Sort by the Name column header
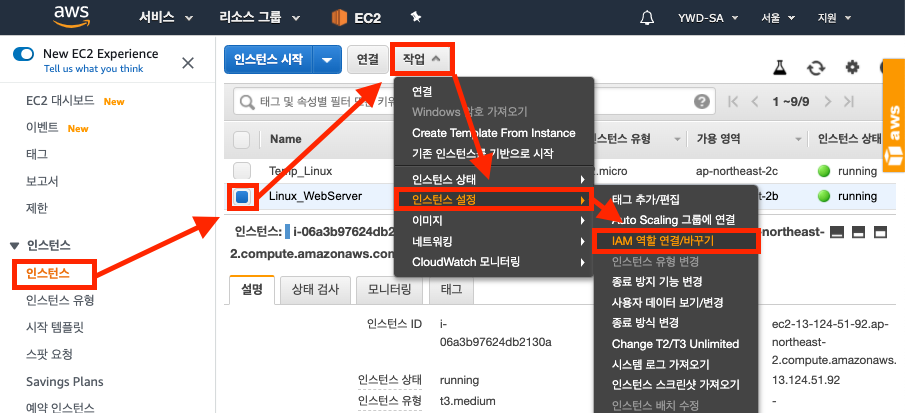This screenshot has width=905, height=413. click(x=285, y=139)
